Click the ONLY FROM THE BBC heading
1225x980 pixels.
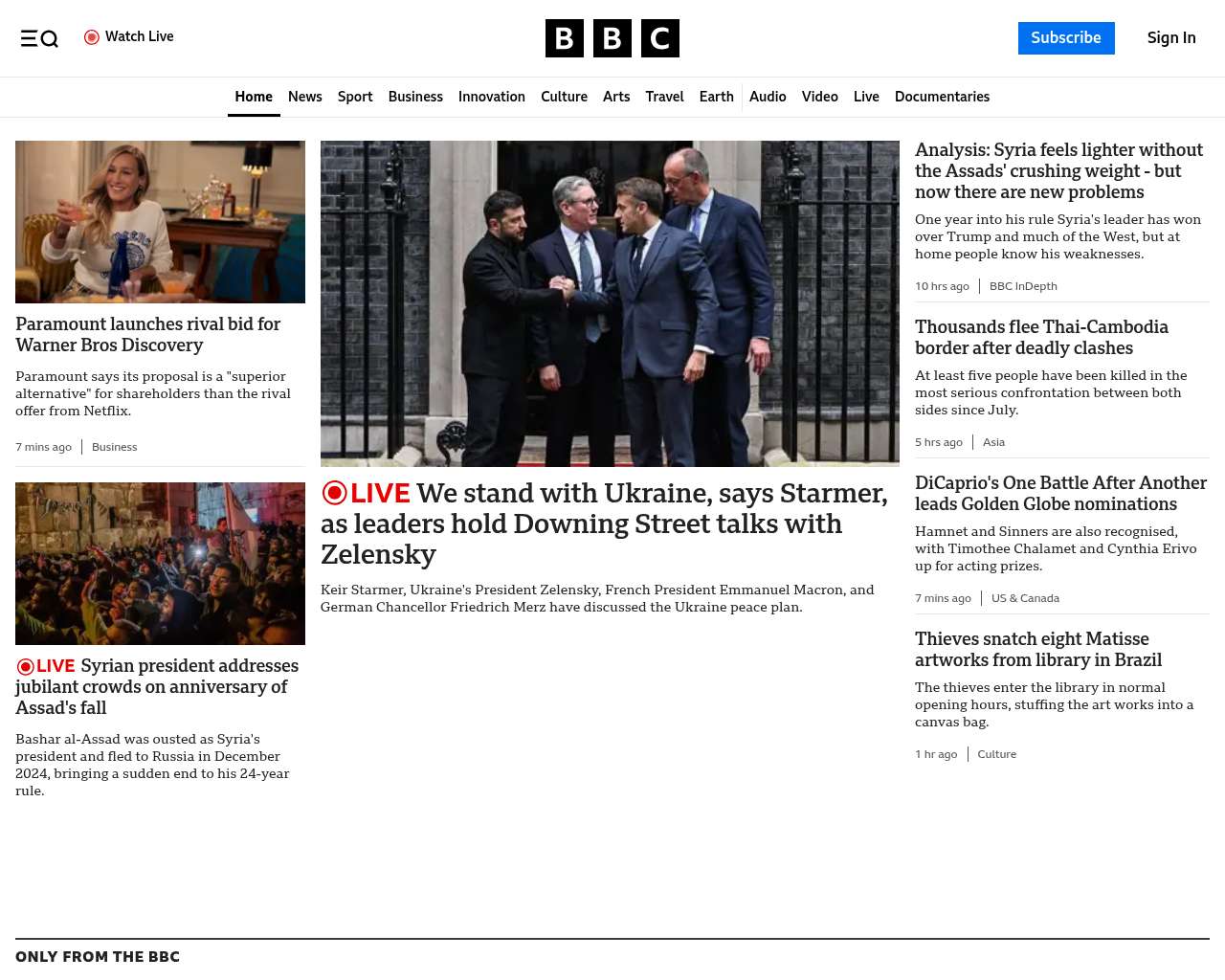(98, 957)
